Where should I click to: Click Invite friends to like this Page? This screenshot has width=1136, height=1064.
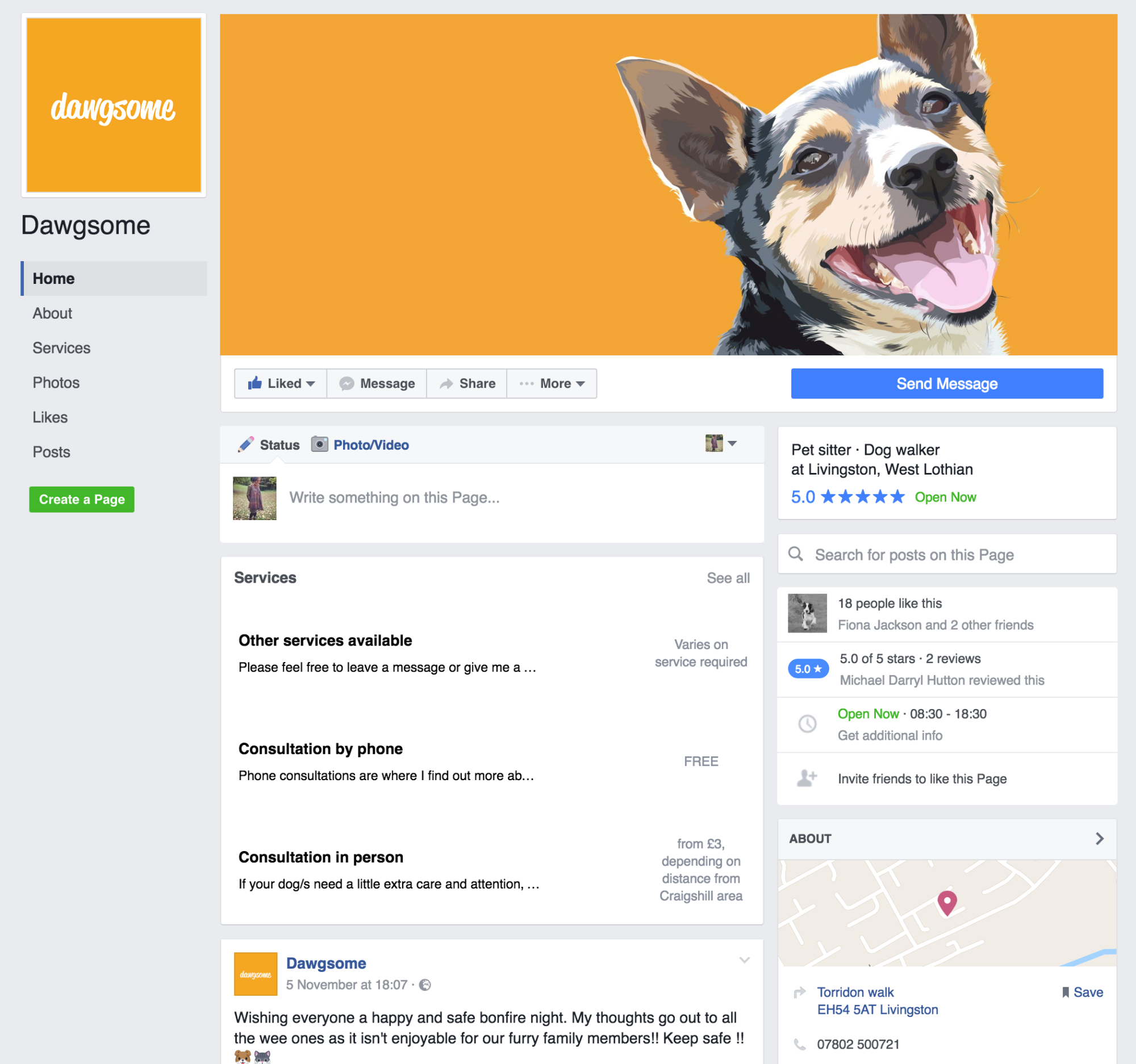pyautogui.click(x=922, y=779)
